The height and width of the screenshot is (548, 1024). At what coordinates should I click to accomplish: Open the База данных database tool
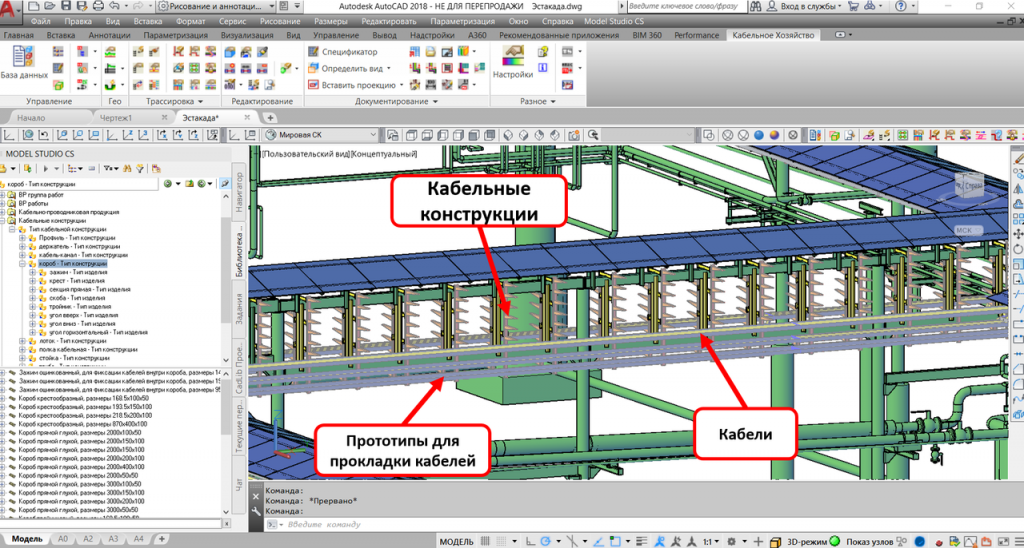(24, 63)
